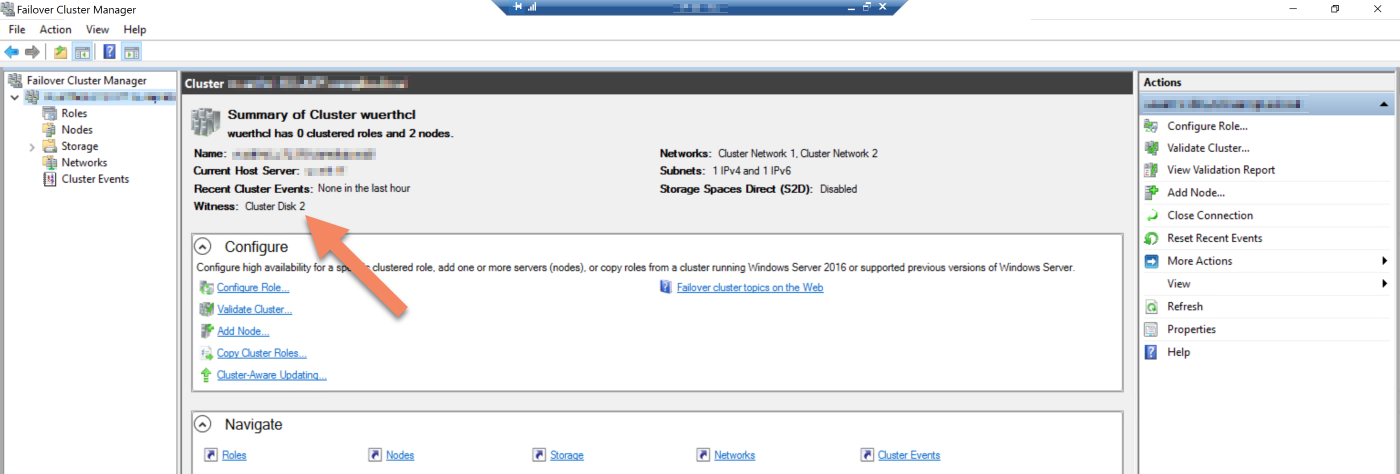Collapse the Configure section chevron

(203, 246)
